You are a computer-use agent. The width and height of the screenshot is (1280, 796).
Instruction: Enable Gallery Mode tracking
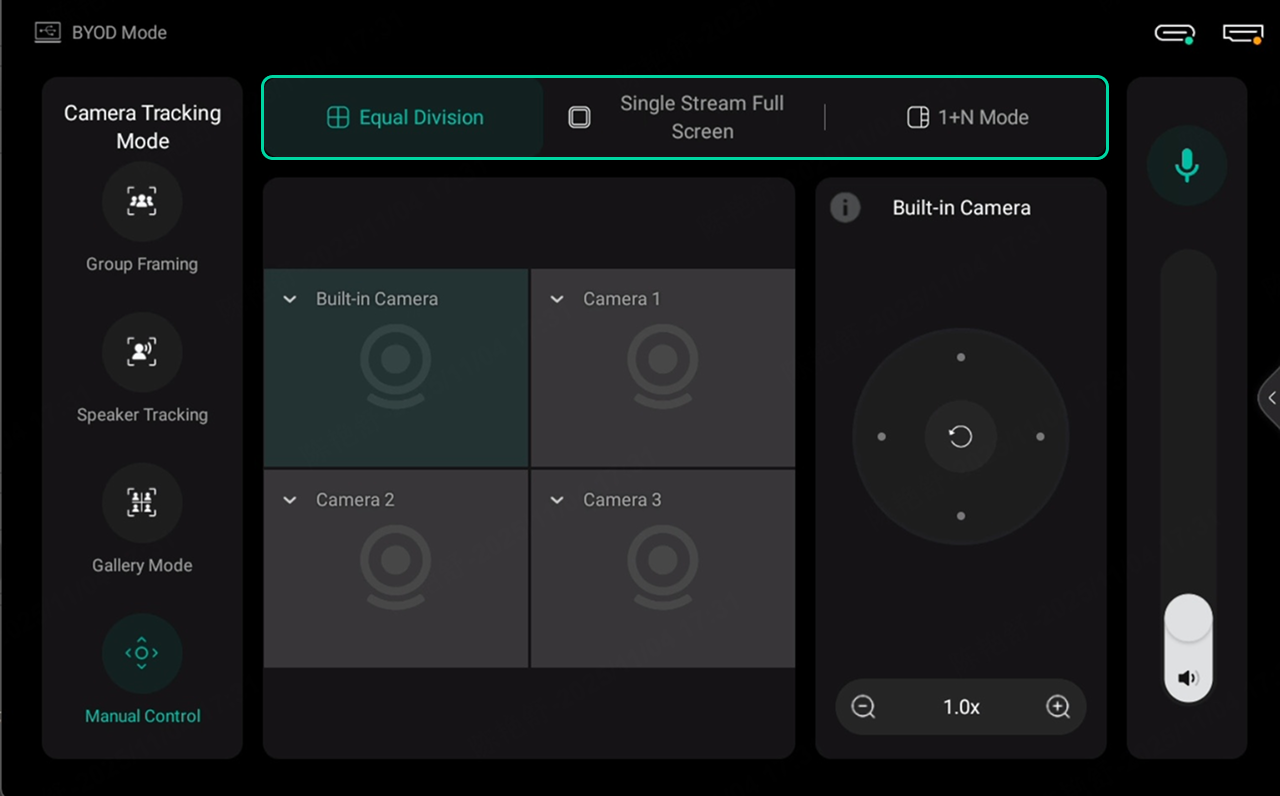coord(142,502)
